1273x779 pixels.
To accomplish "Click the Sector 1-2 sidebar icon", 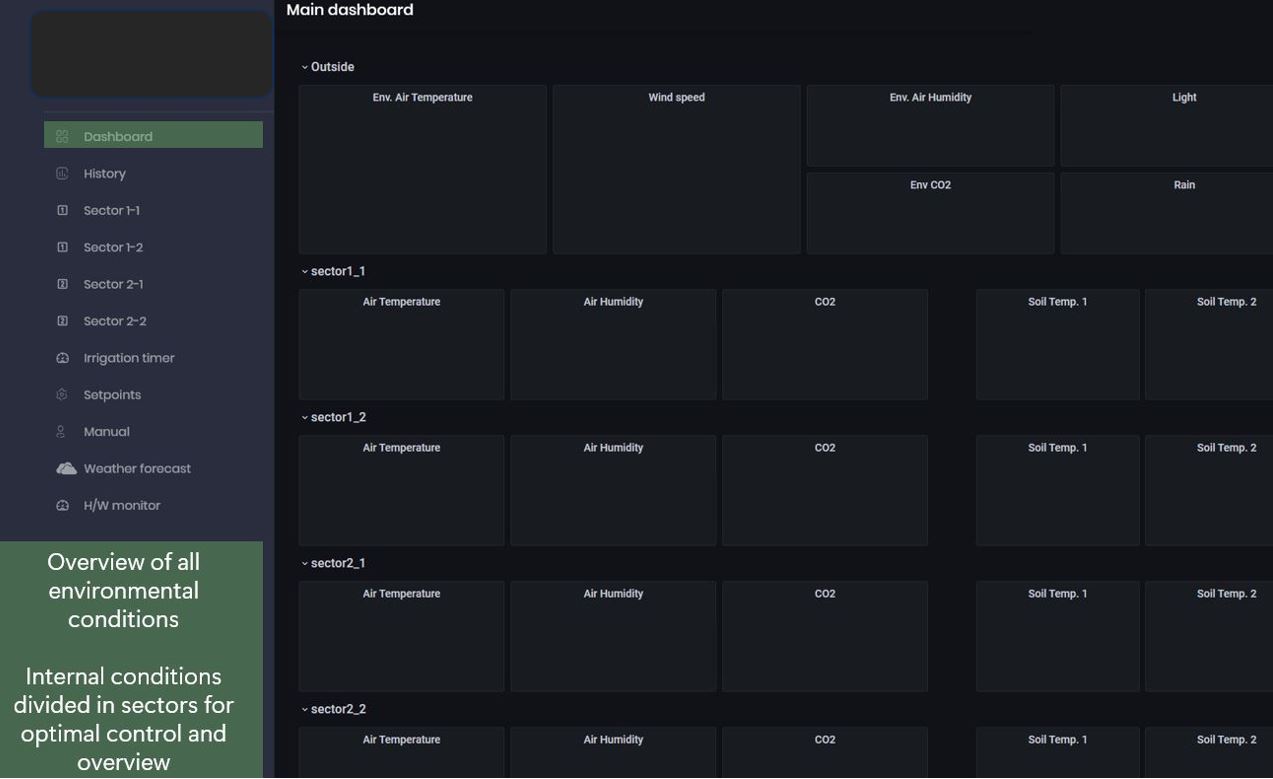I will coord(62,247).
